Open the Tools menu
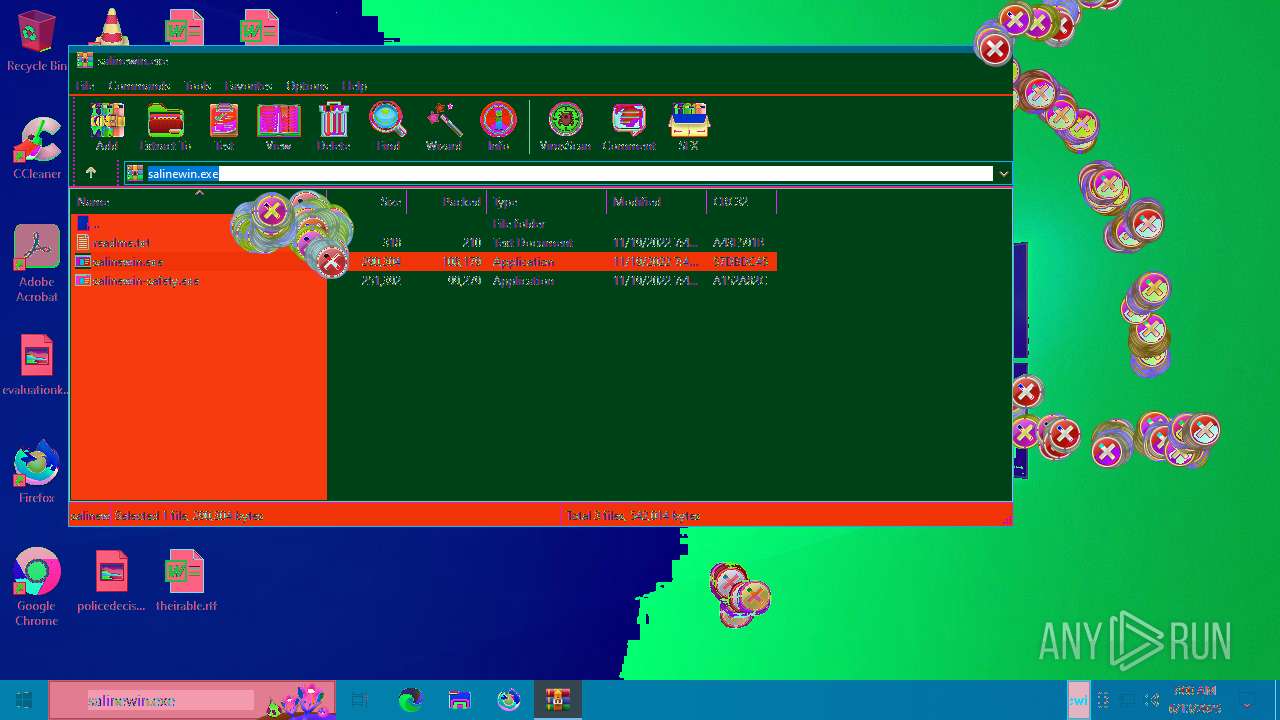 pyautogui.click(x=198, y=86)
